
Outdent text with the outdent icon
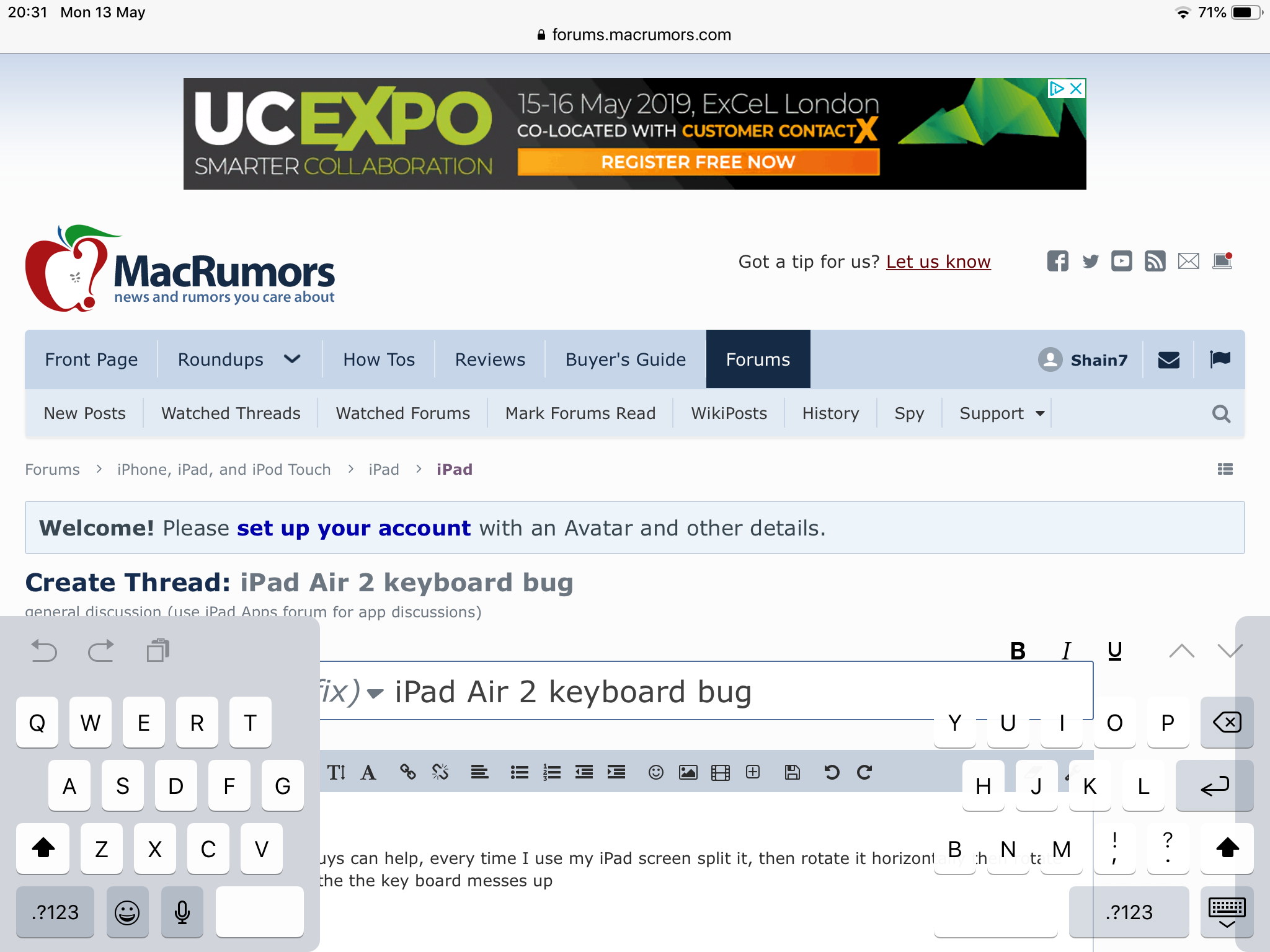[584, 772]
